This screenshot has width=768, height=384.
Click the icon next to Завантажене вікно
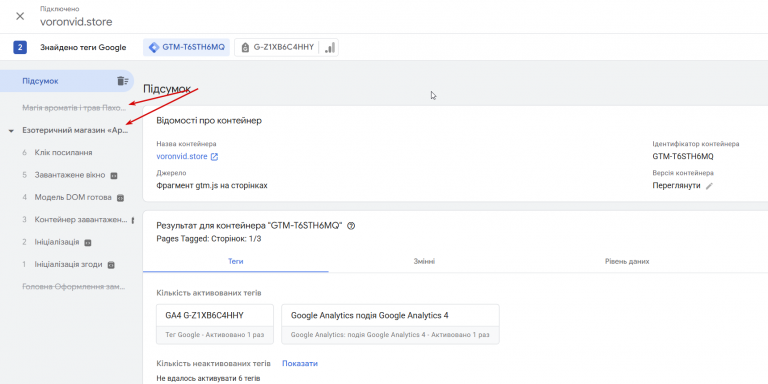[114, 175]
